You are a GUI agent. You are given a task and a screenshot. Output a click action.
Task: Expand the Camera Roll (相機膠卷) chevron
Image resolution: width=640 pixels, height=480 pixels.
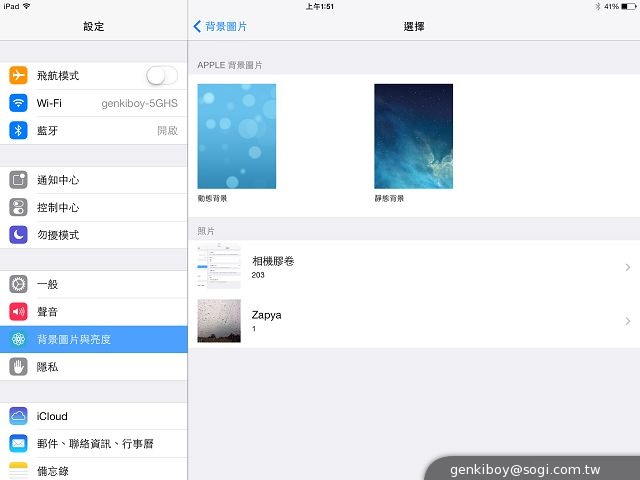[x=628, y=267]
